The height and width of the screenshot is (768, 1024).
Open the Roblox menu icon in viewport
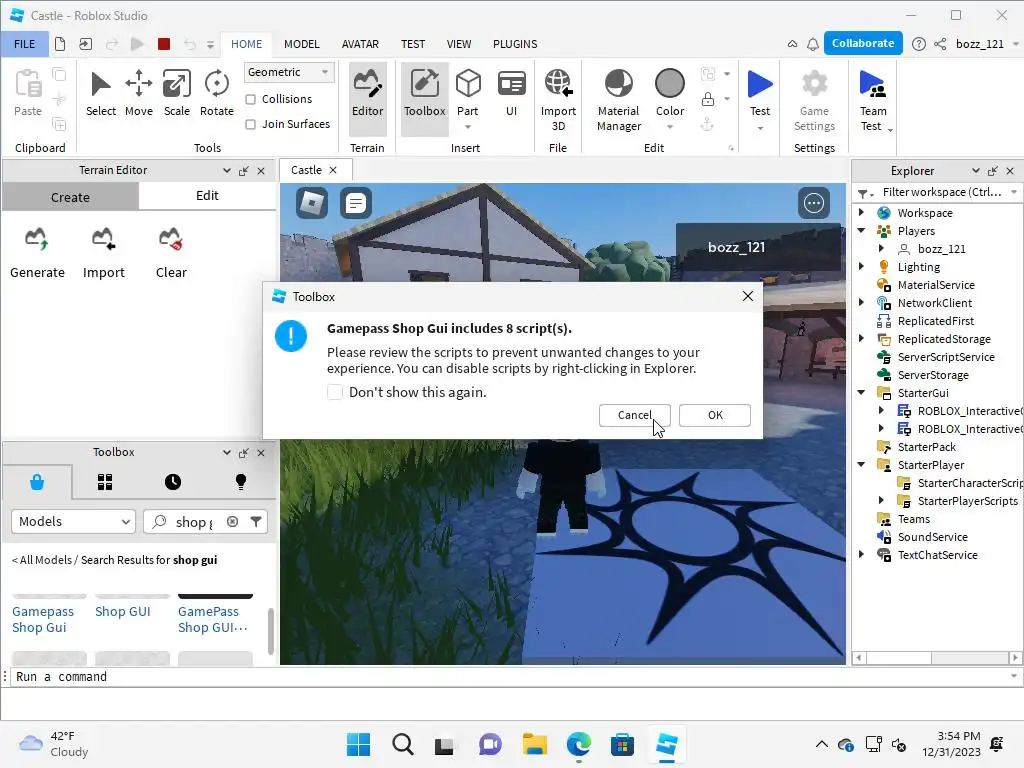tap(312, 203)
